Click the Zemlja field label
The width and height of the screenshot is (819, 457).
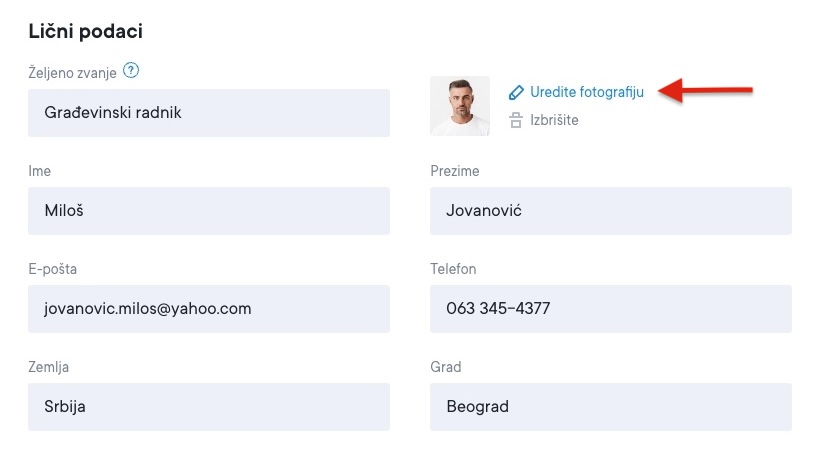[x=49, y=367]
